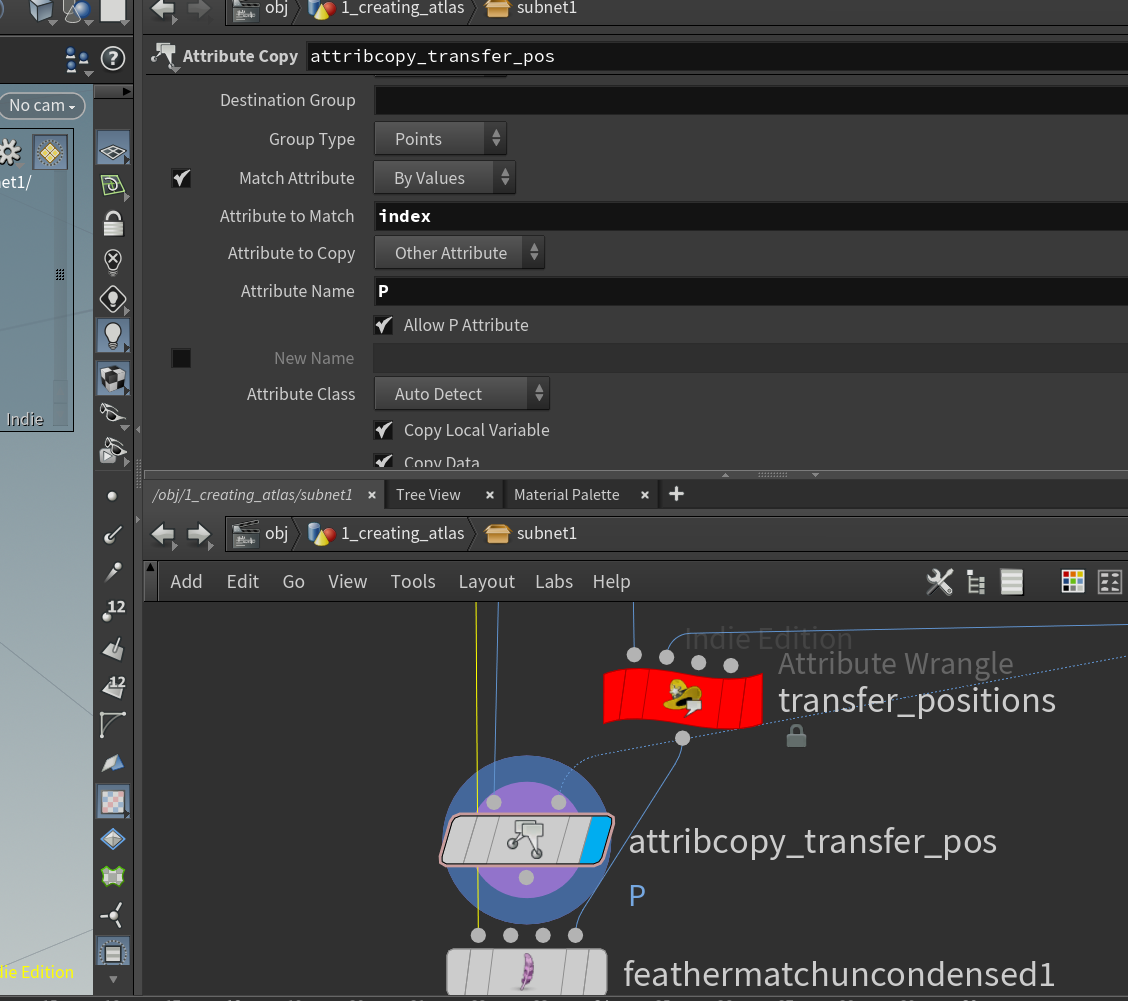Open the Attribute to Copy dropdown
This screenshot has height=1001, width=1128.
click(459, 252)
